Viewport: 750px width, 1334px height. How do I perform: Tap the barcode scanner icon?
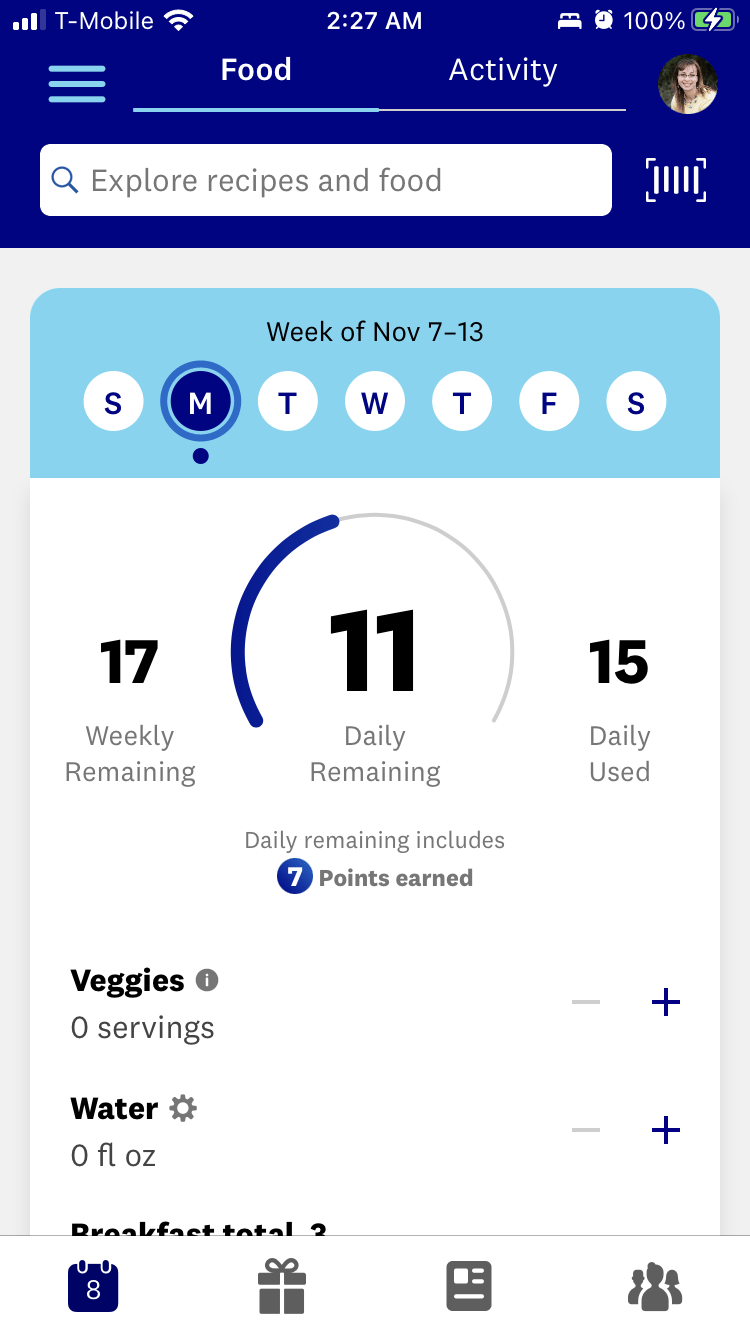[x=676, y=180]
